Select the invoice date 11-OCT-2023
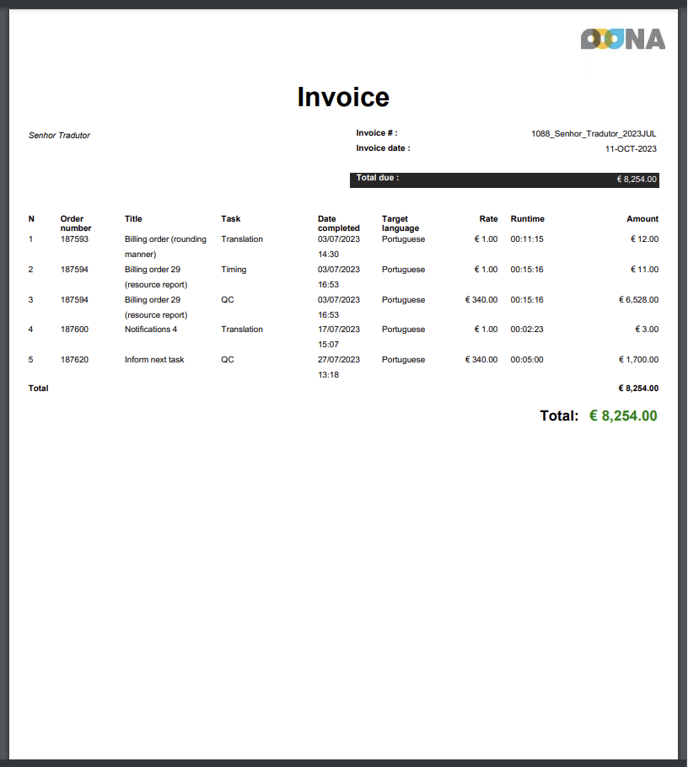 [x=630, y=148]
